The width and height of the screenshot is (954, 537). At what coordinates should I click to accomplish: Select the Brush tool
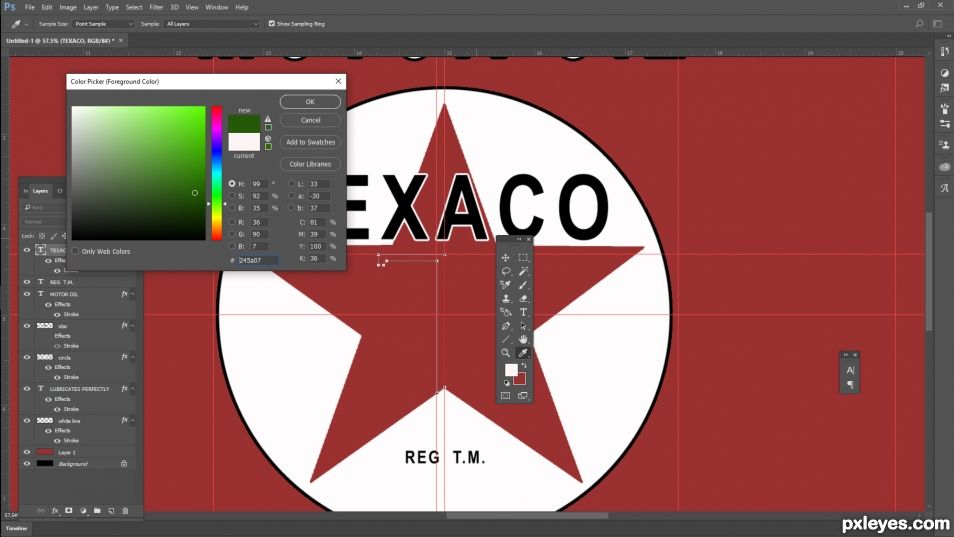523,285
